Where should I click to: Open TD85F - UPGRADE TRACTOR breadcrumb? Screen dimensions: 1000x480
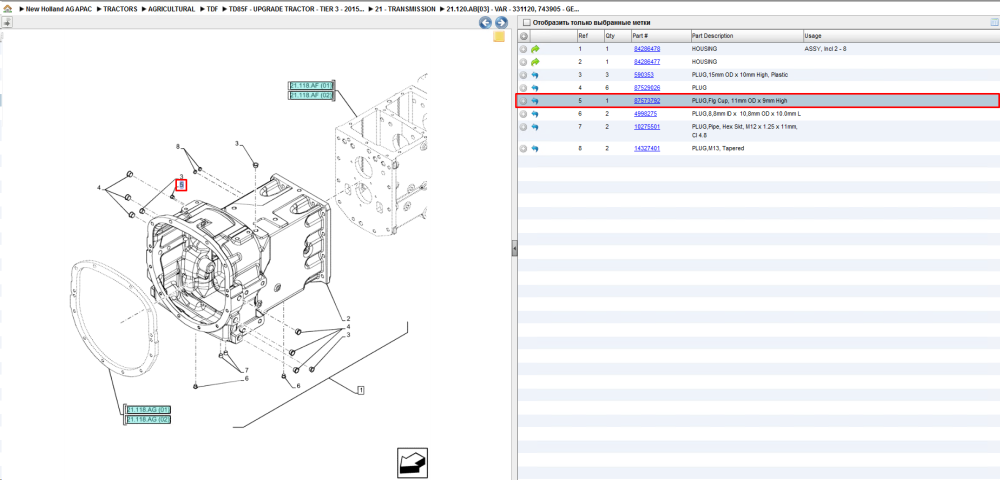pyautogui.click(x=297, y=9)
